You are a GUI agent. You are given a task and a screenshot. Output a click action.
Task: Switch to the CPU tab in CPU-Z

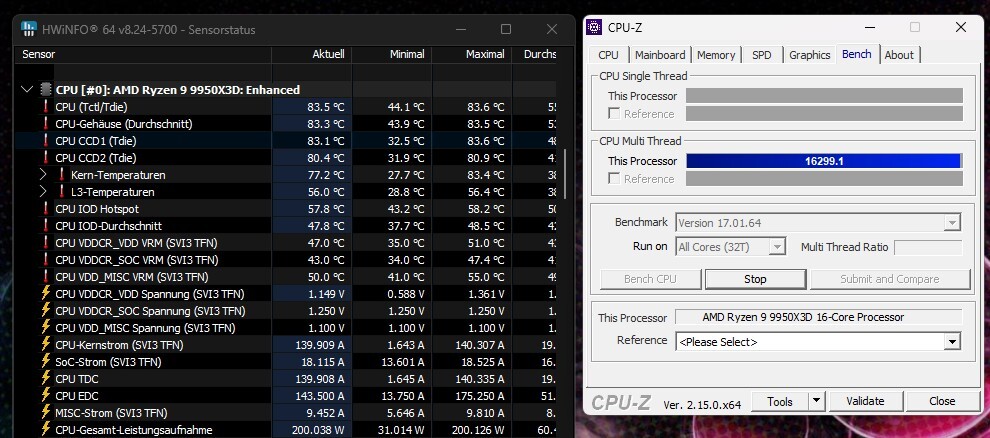click(x=609, y=55)
